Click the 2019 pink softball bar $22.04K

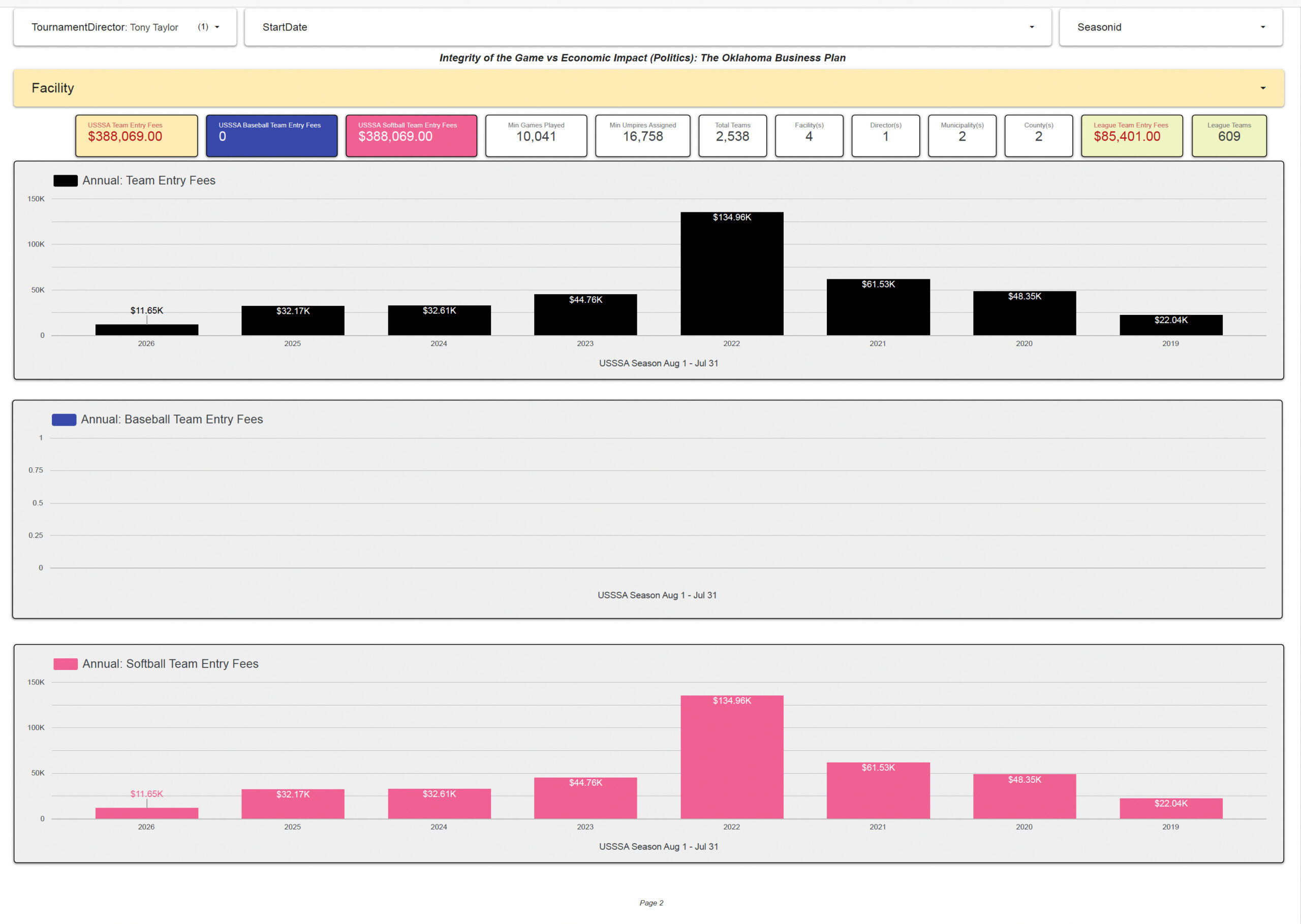[x=1171, y=808]
